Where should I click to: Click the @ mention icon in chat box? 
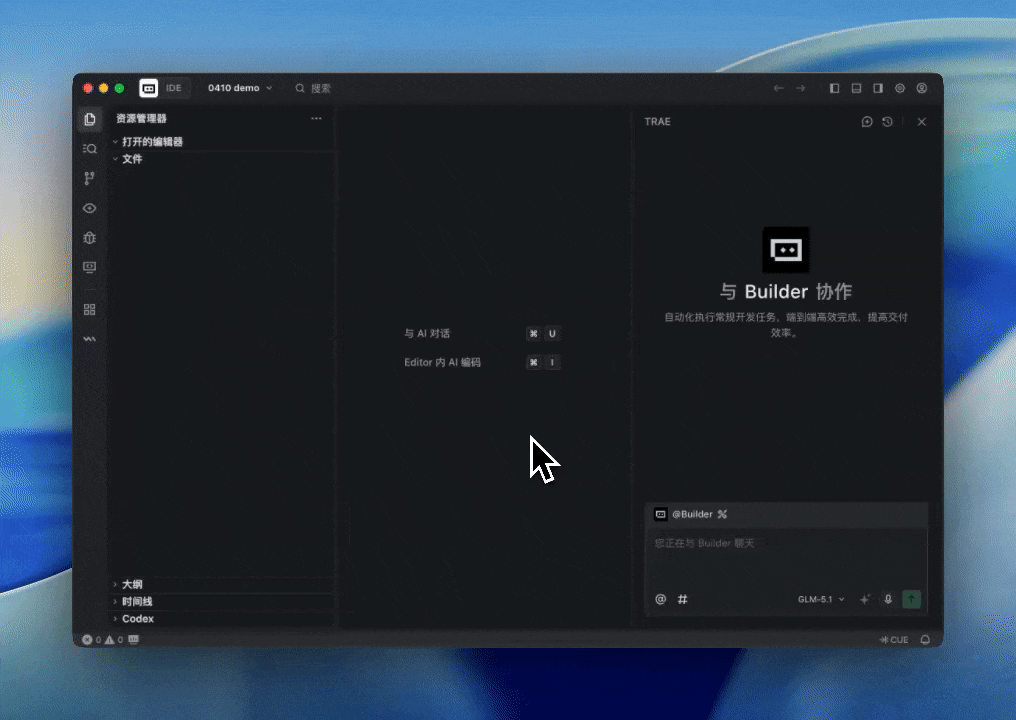[660, 599]
